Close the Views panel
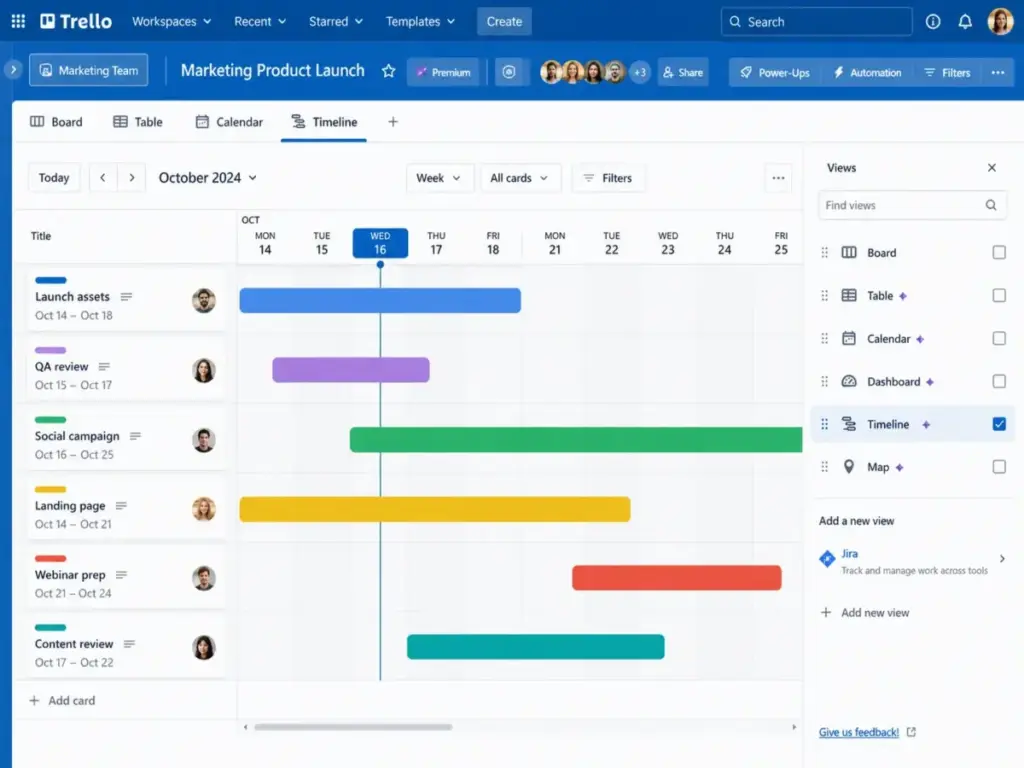This screenshot has width=1024, height=768. [x=991, y=168]
